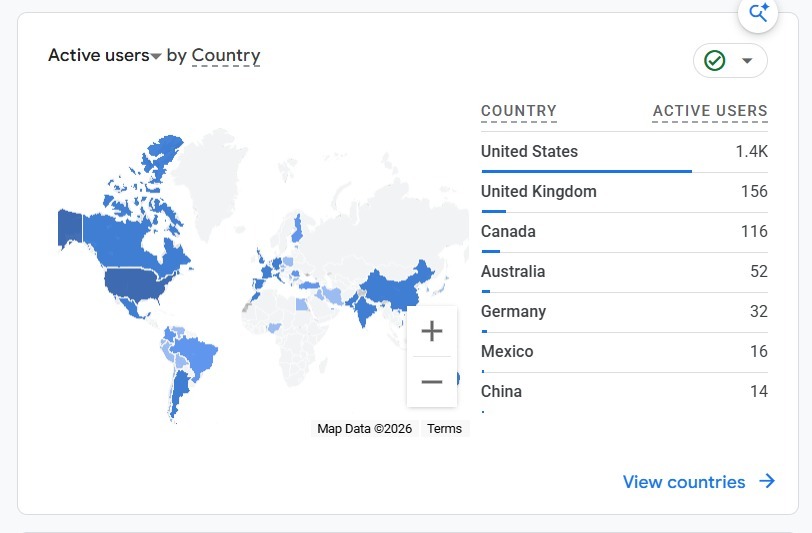812x533 pixels.
Task: Click China on the map
Action: (396, 289)
